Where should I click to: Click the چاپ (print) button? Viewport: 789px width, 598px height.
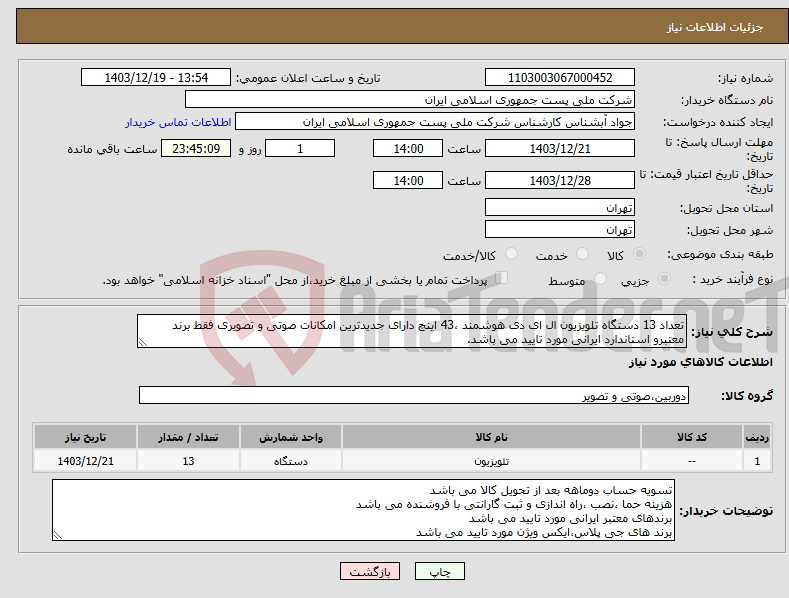point(439,572)
